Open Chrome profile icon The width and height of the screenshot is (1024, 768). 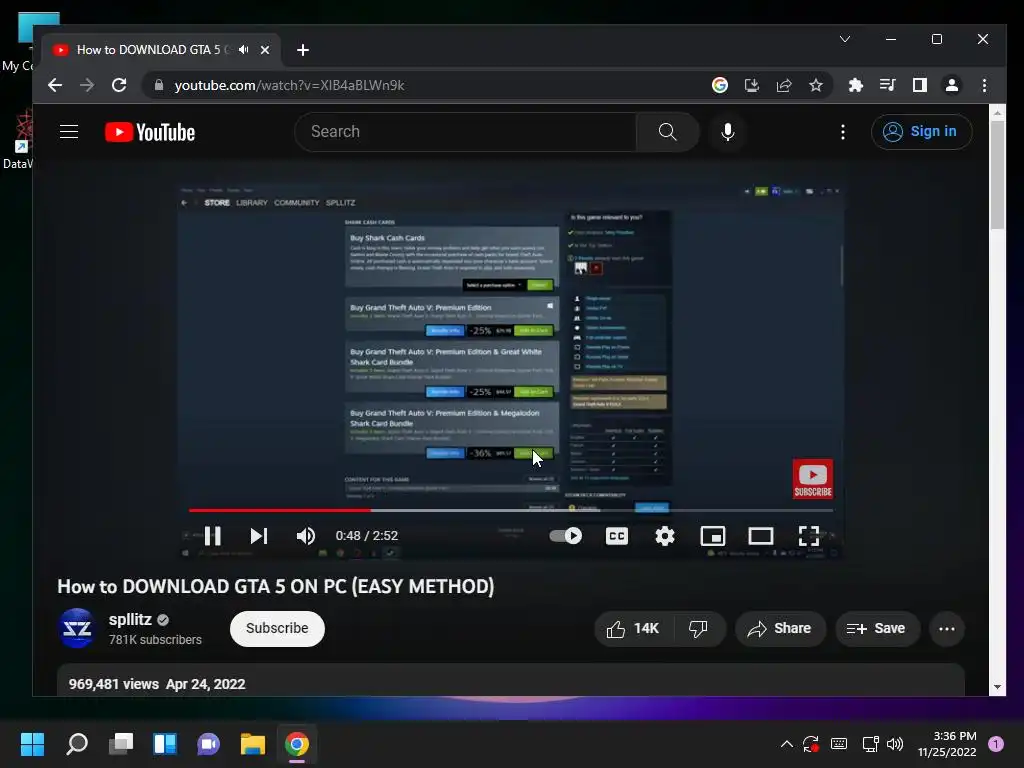[952, 85]
